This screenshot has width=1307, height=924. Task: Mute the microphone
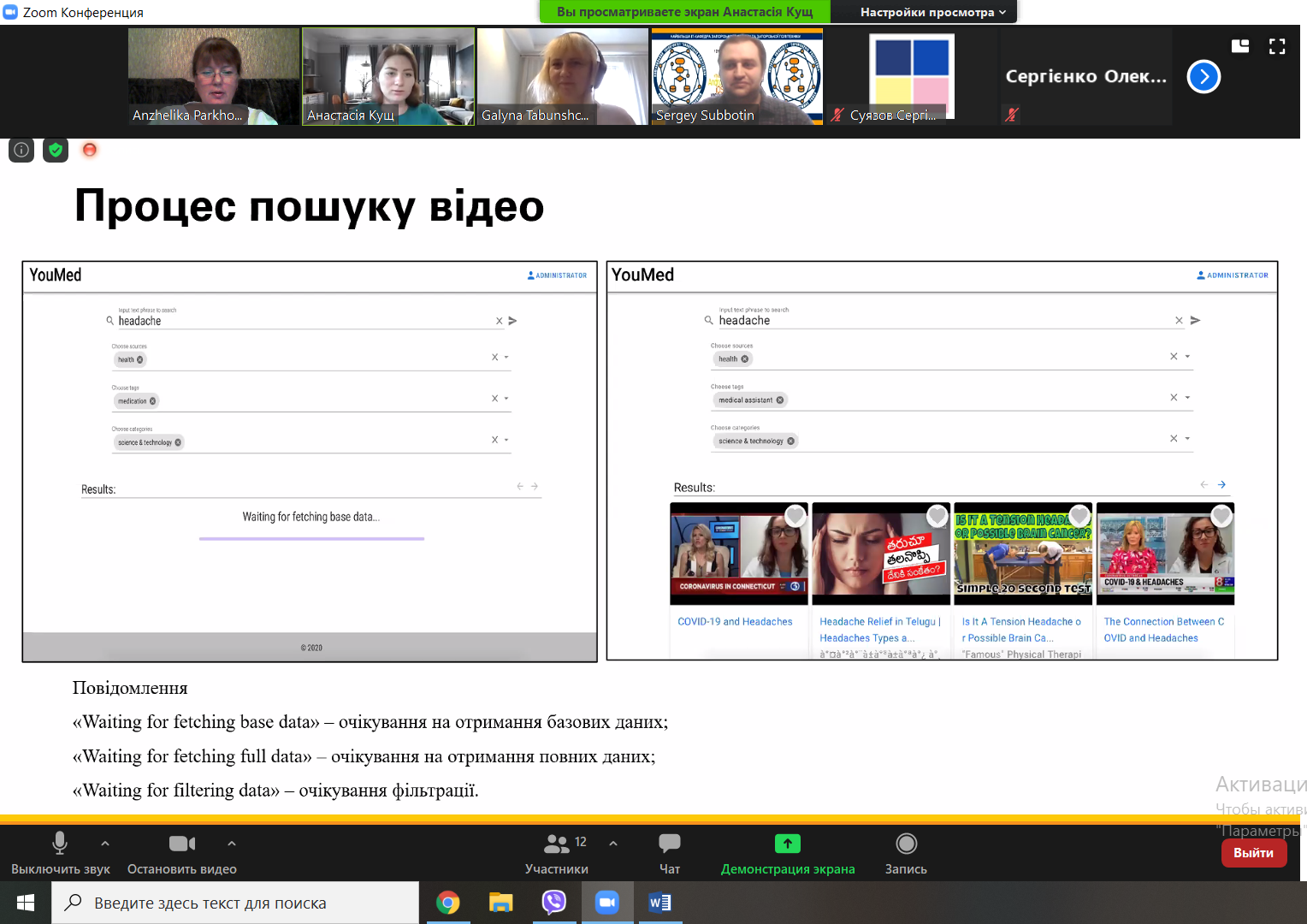coord(60,853)
